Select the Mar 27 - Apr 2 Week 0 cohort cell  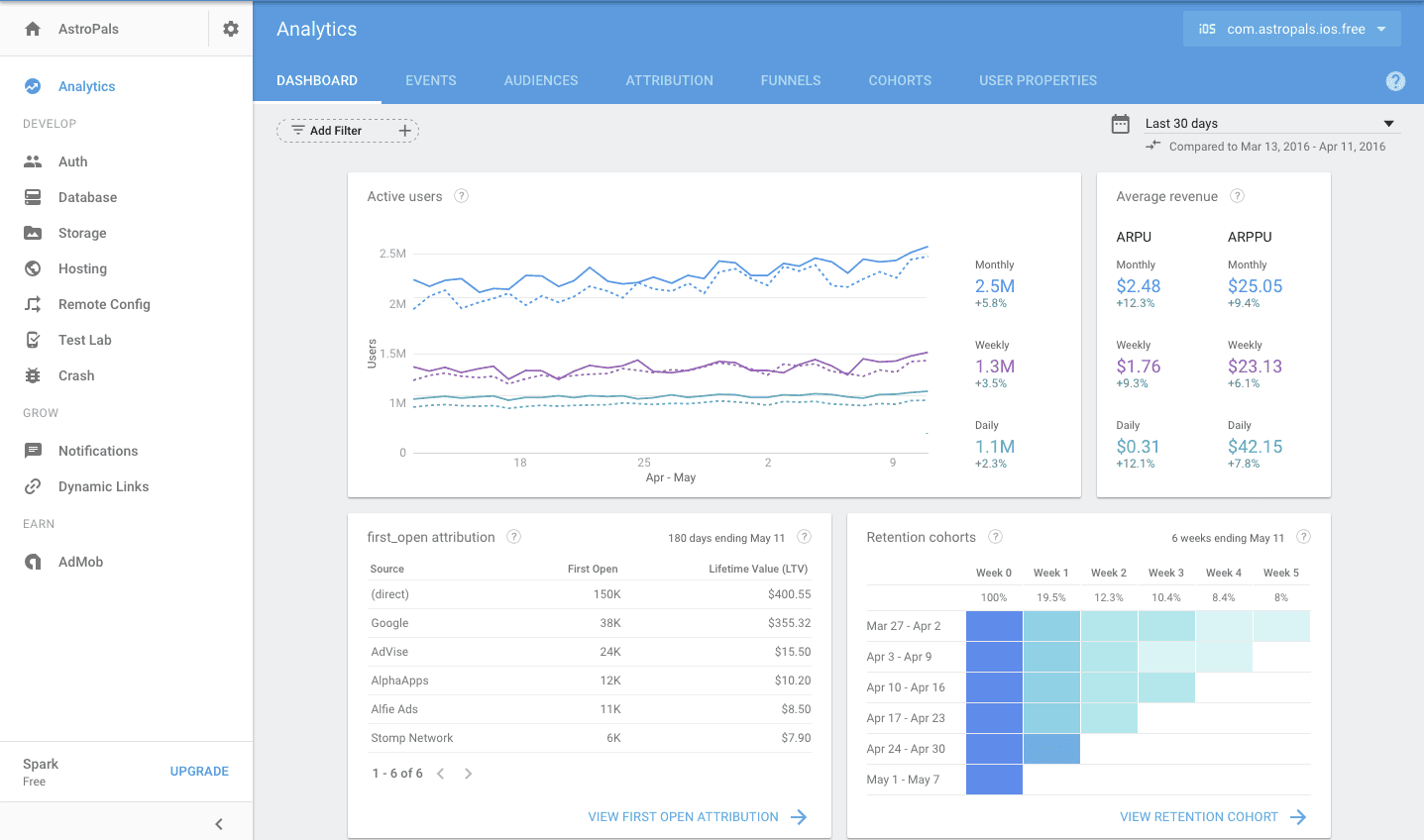pos(994,626)
